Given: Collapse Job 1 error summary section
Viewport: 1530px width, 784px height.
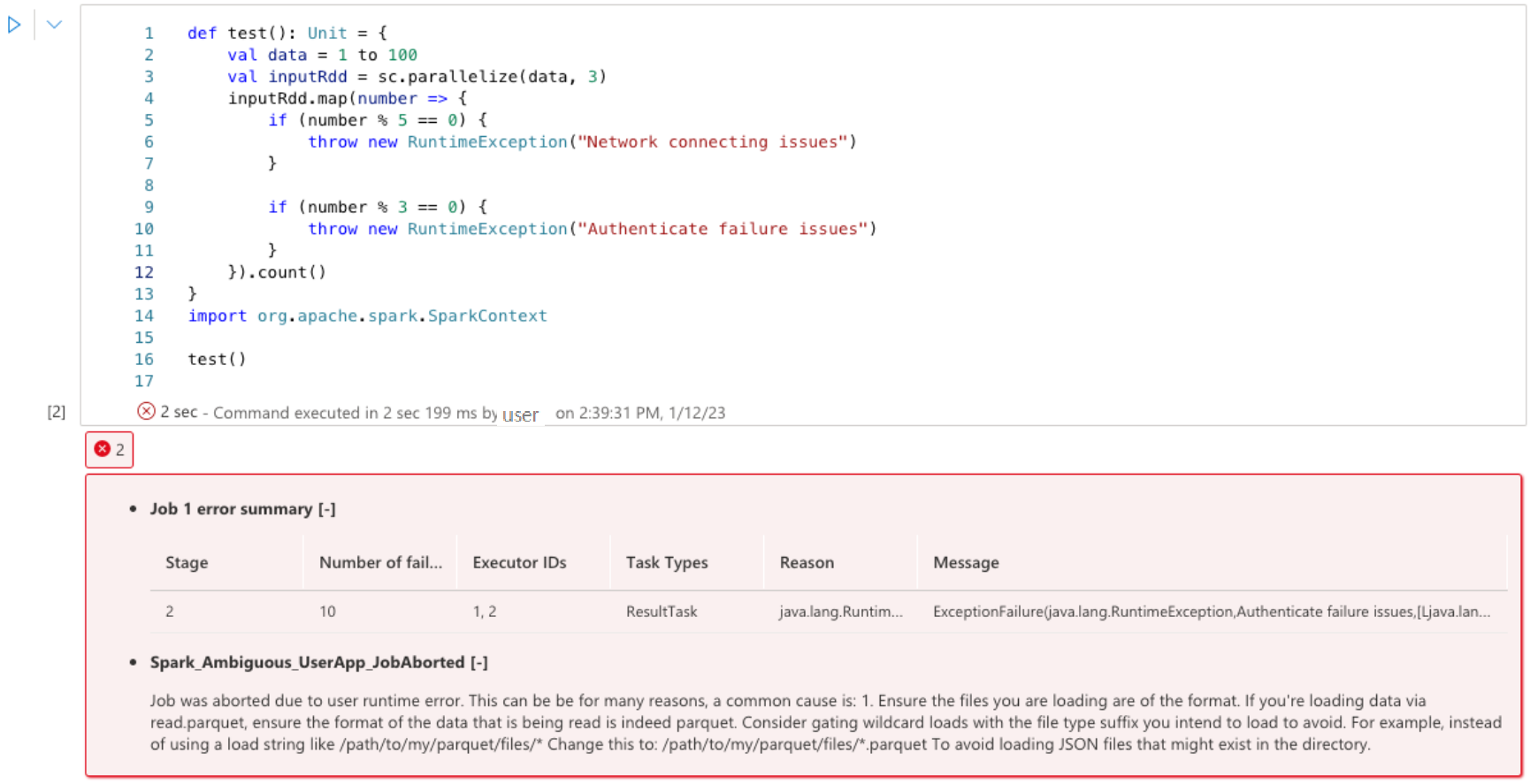Looking at the screenshot, I should (327, 509).
